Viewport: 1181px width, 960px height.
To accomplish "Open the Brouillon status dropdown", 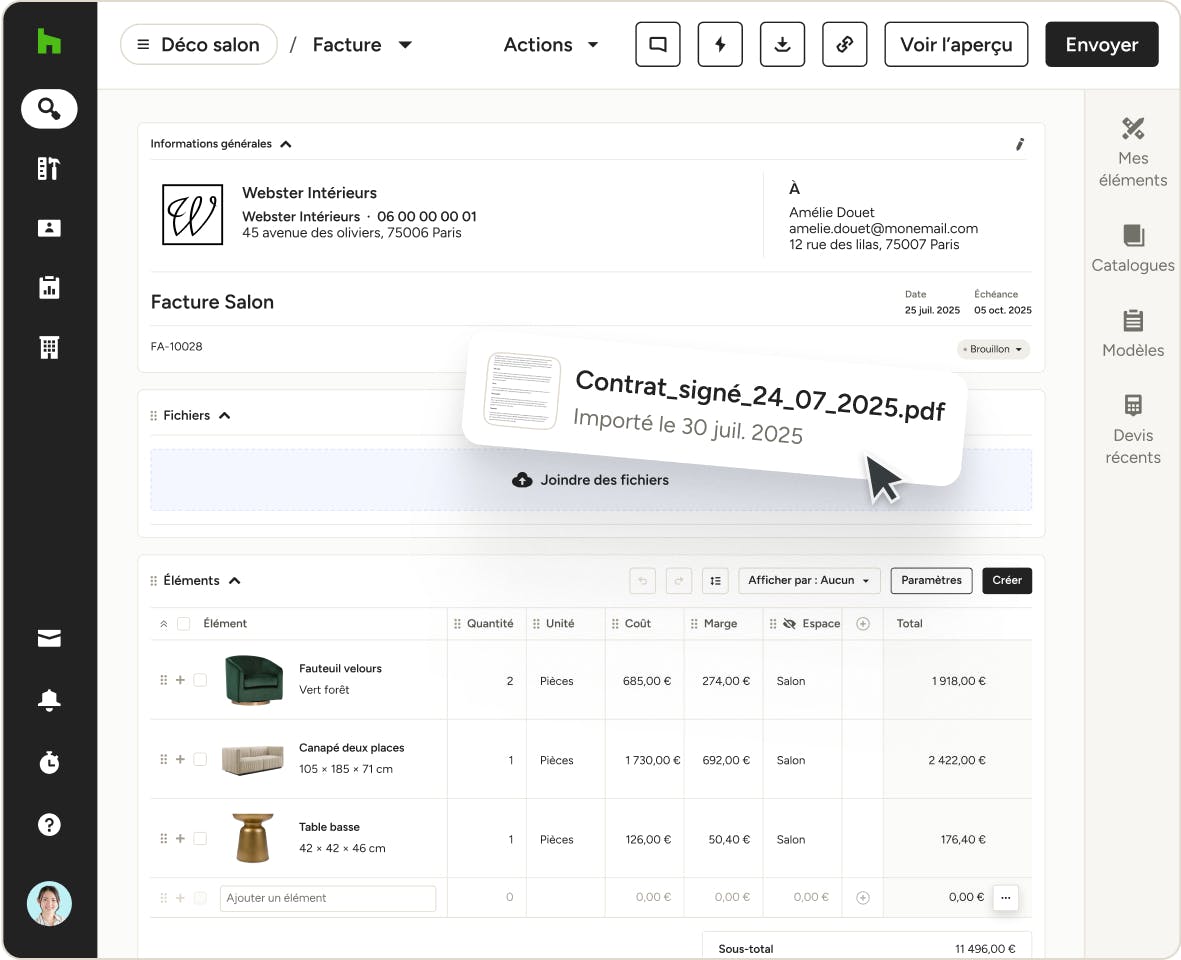I will click(x=993, y=349).
